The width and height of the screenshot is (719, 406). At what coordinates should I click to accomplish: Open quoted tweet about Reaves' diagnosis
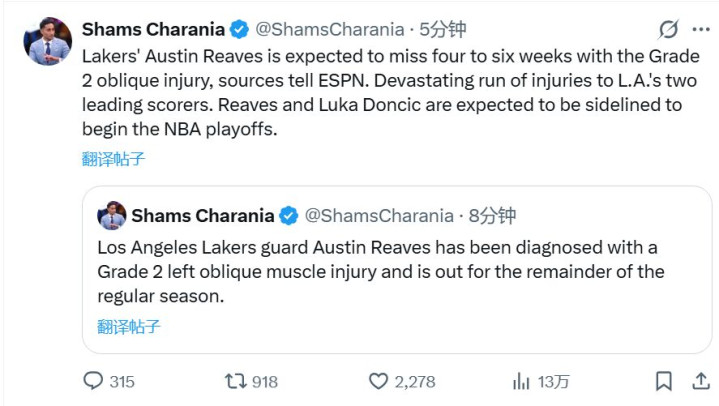(x=380, y=272)
